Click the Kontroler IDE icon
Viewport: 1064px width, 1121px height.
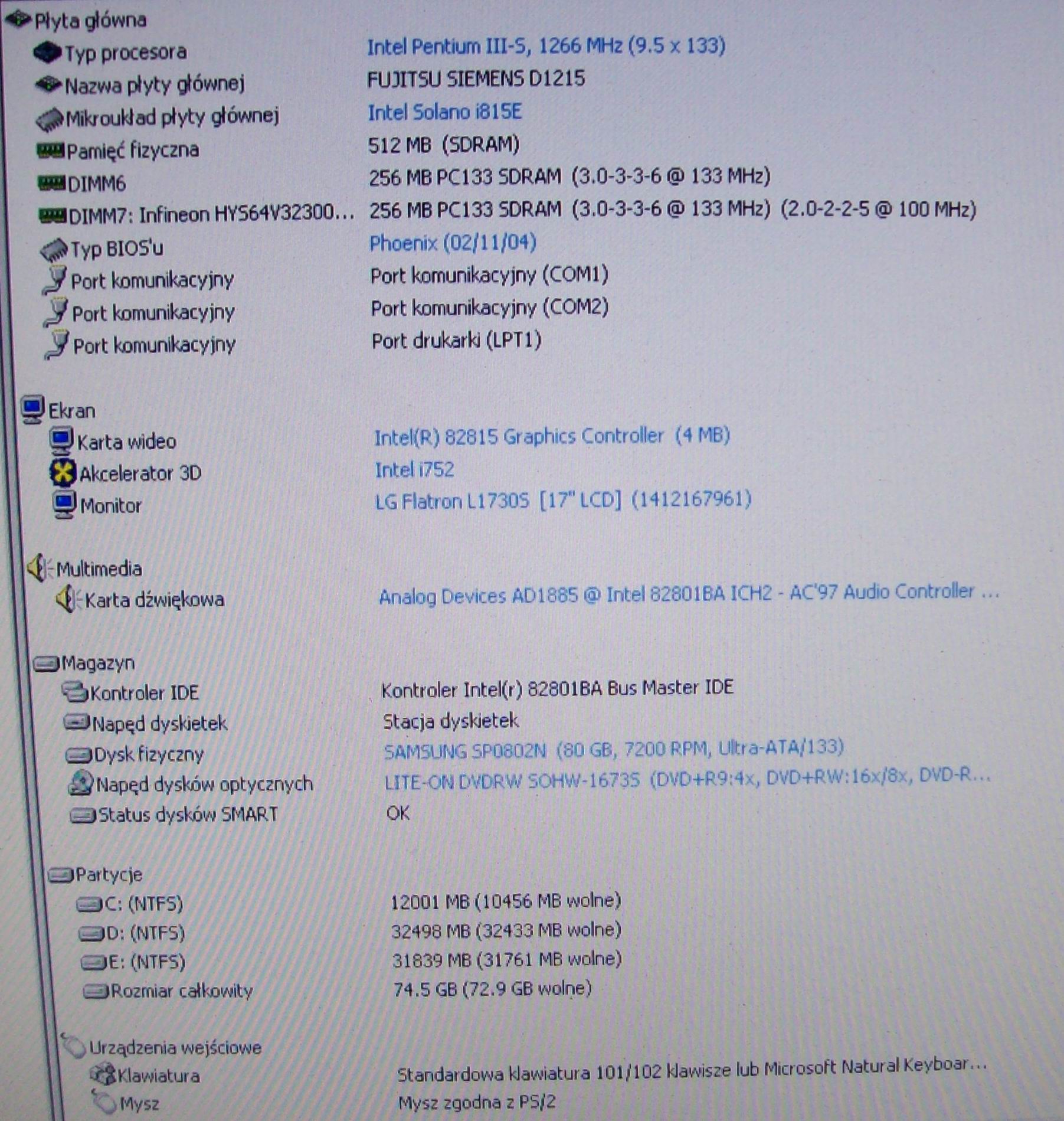tap(75, 692)
